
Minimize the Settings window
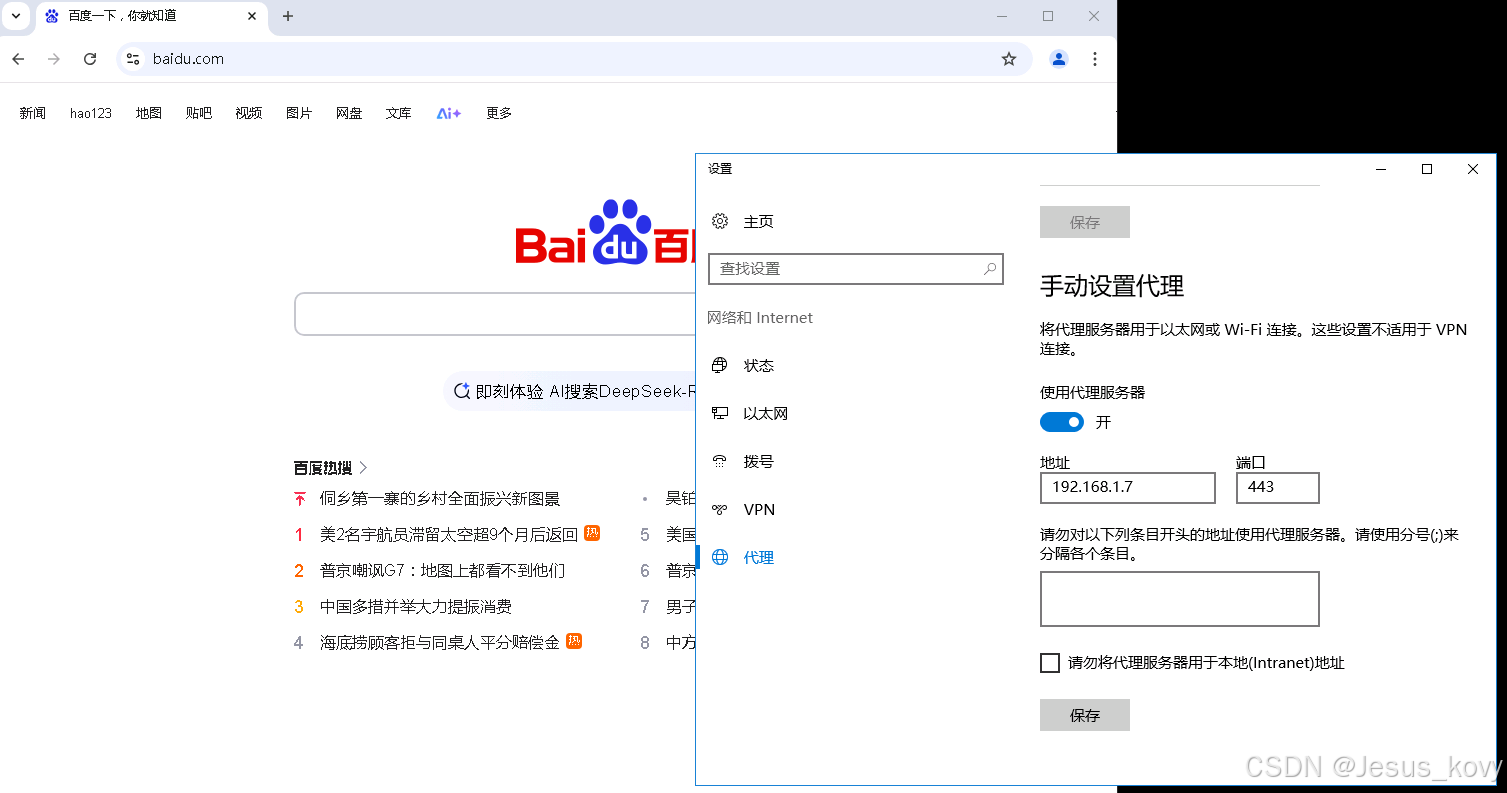[1381, 169]
